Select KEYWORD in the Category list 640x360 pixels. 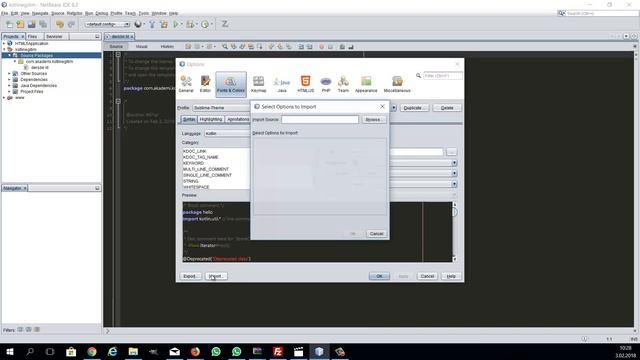193,163
